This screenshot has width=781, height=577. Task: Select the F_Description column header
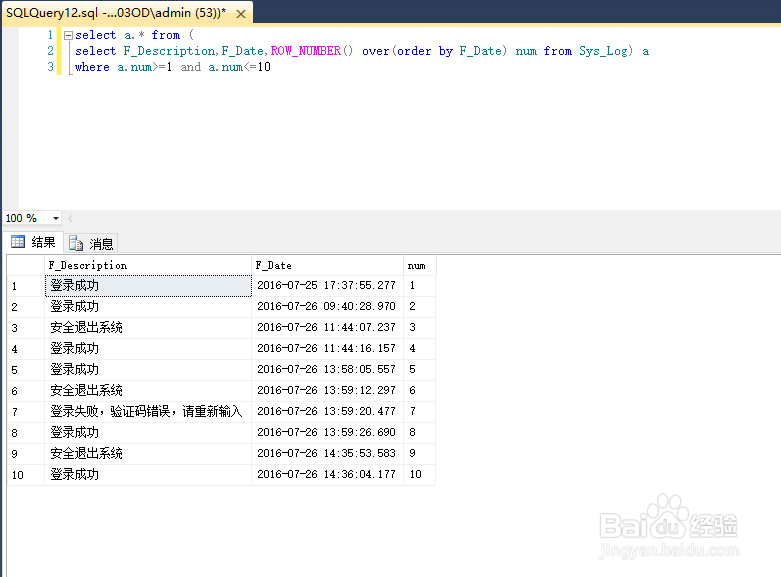point(148,265)
